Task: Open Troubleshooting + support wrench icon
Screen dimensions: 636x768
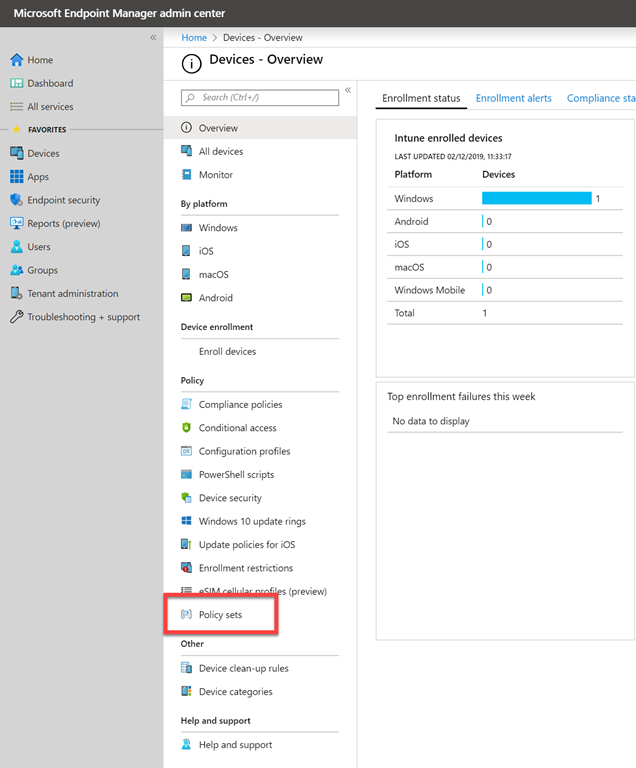Action: click(16, 317)
